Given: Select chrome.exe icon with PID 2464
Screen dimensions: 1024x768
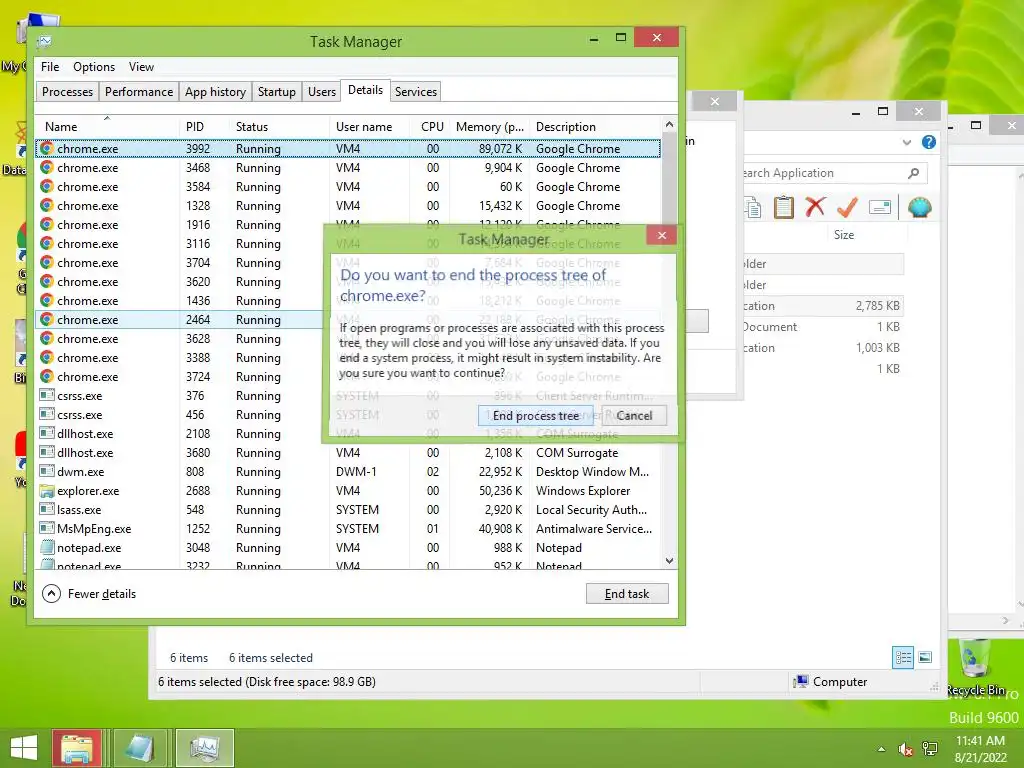Looking at the screenshot, I should point(46,319).
